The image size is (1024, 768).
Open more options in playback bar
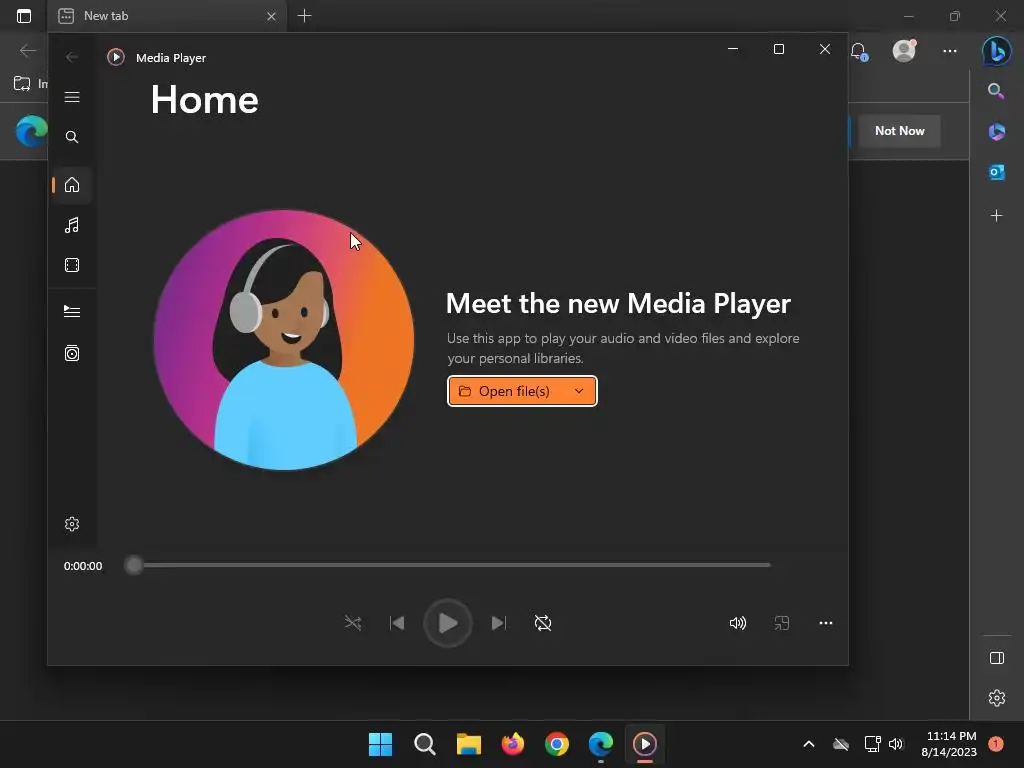[825, 623]
